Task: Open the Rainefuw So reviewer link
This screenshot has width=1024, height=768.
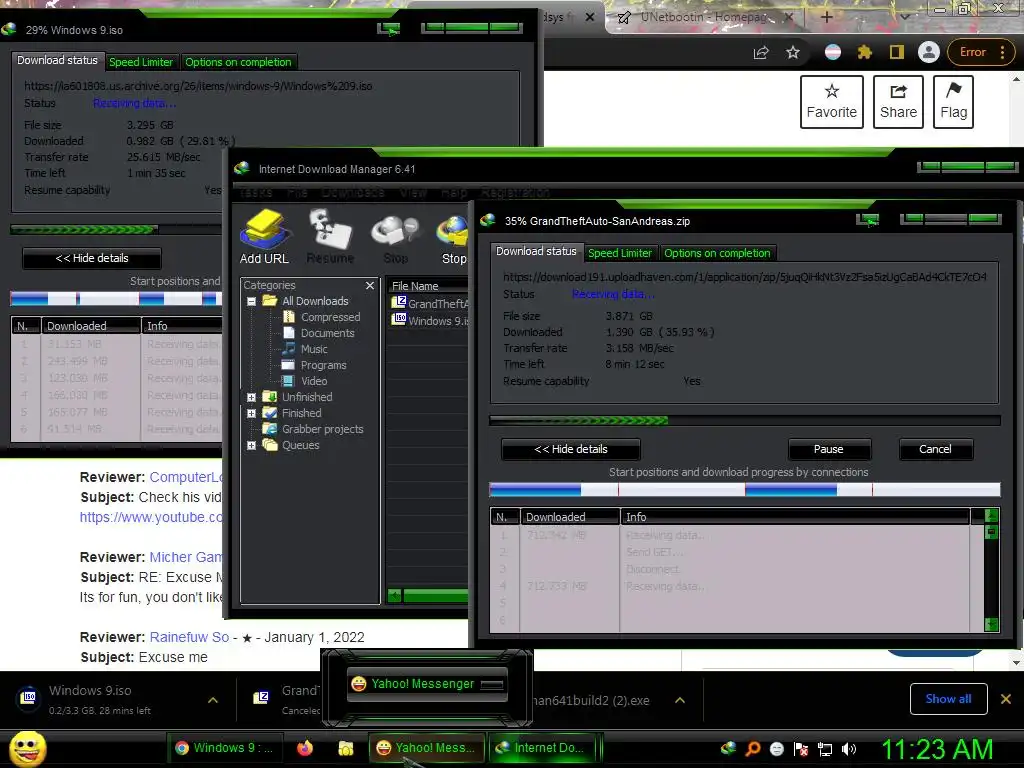Action: [189, 637]
